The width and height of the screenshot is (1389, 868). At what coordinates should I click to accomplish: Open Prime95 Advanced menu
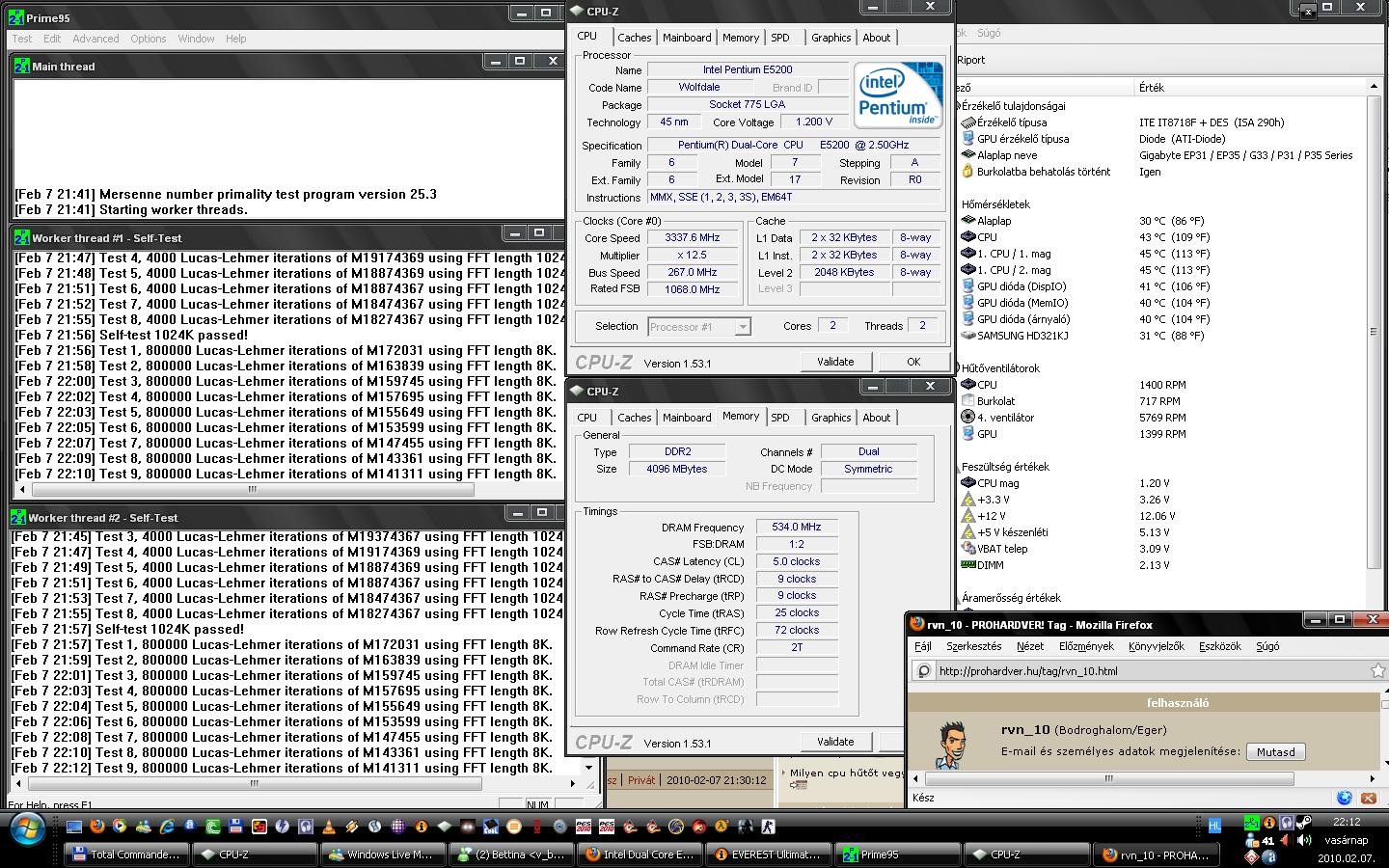click(95, 39)
